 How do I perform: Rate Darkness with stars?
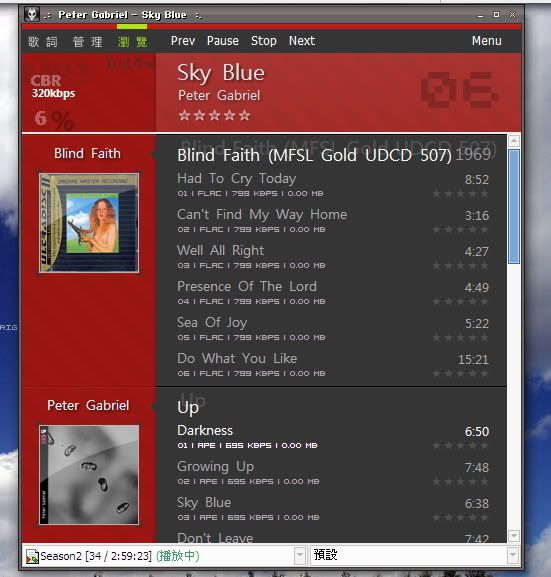(460, 446)
